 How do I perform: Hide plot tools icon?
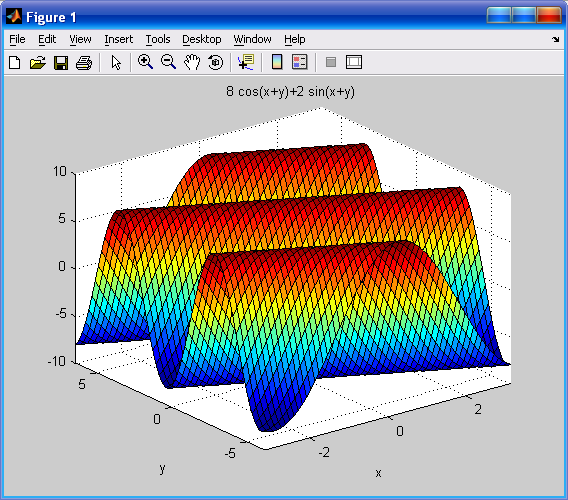point(331,62)
